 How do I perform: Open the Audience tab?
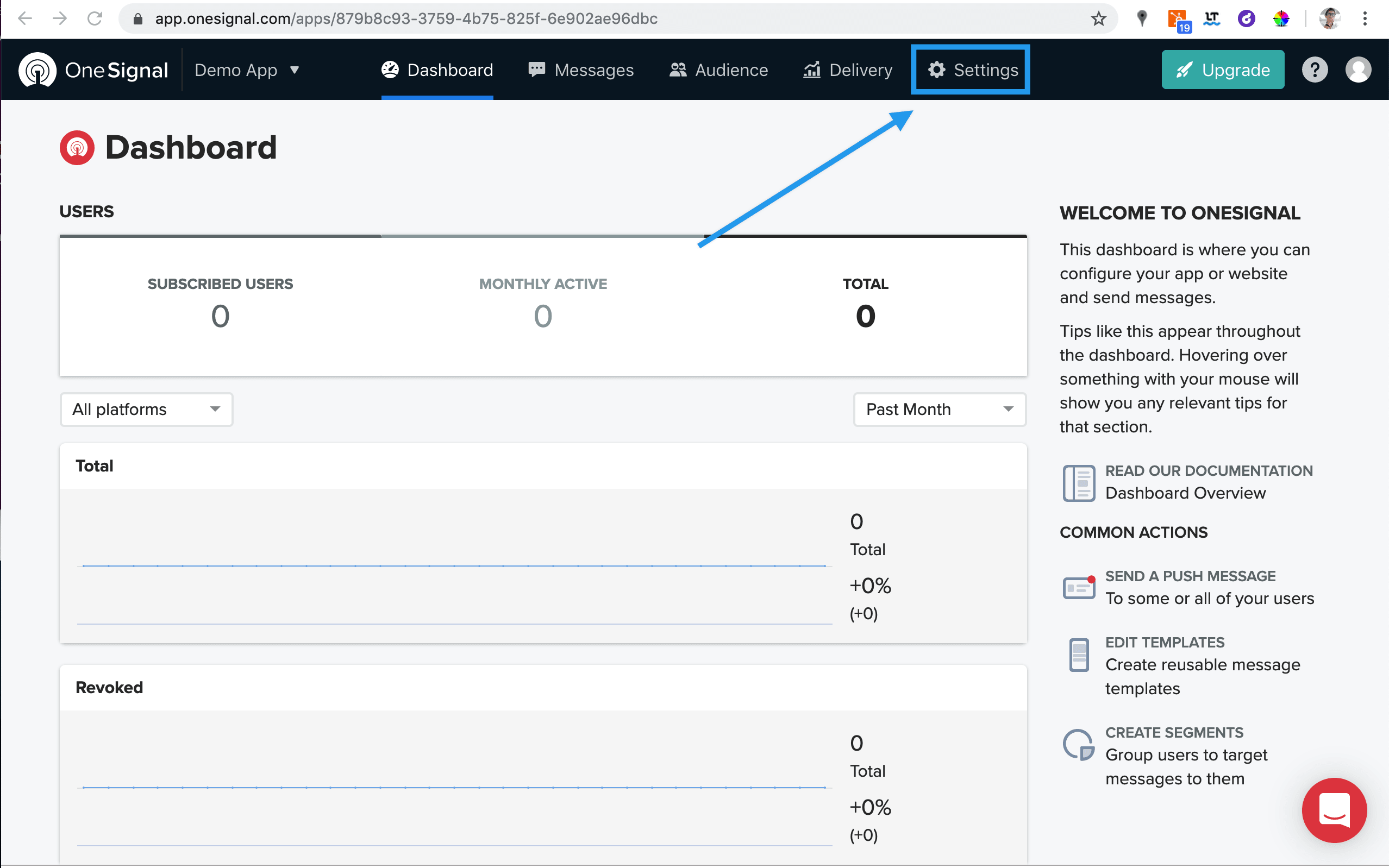pos(718,70)
